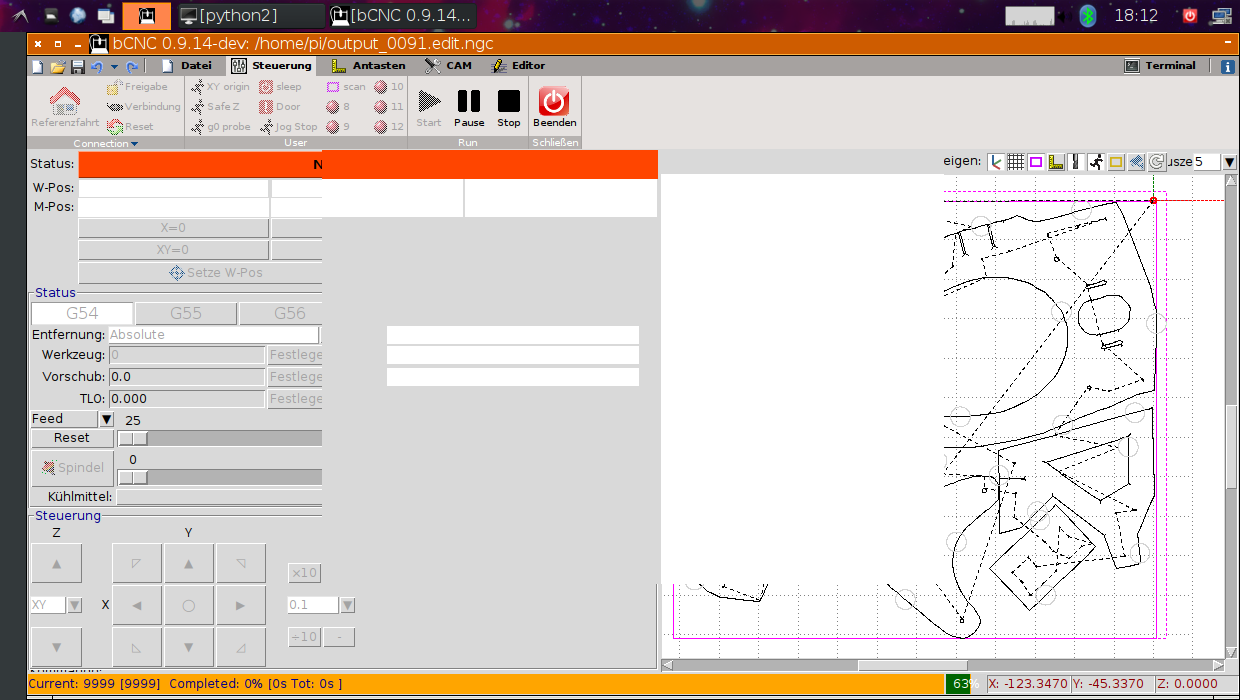1240x700 pixels.
Task: Toggle the yellow ruler probe icon
Action: [x=1056, y=162]
